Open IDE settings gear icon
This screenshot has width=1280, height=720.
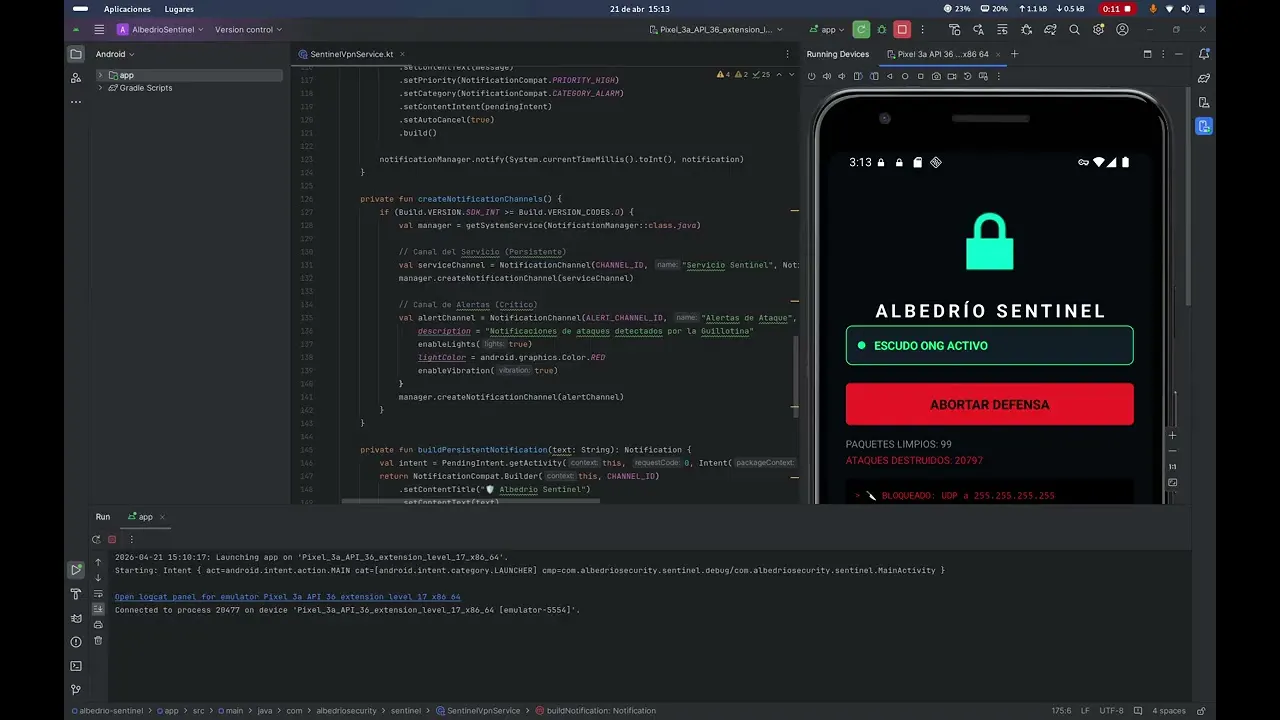[1098, 30]
